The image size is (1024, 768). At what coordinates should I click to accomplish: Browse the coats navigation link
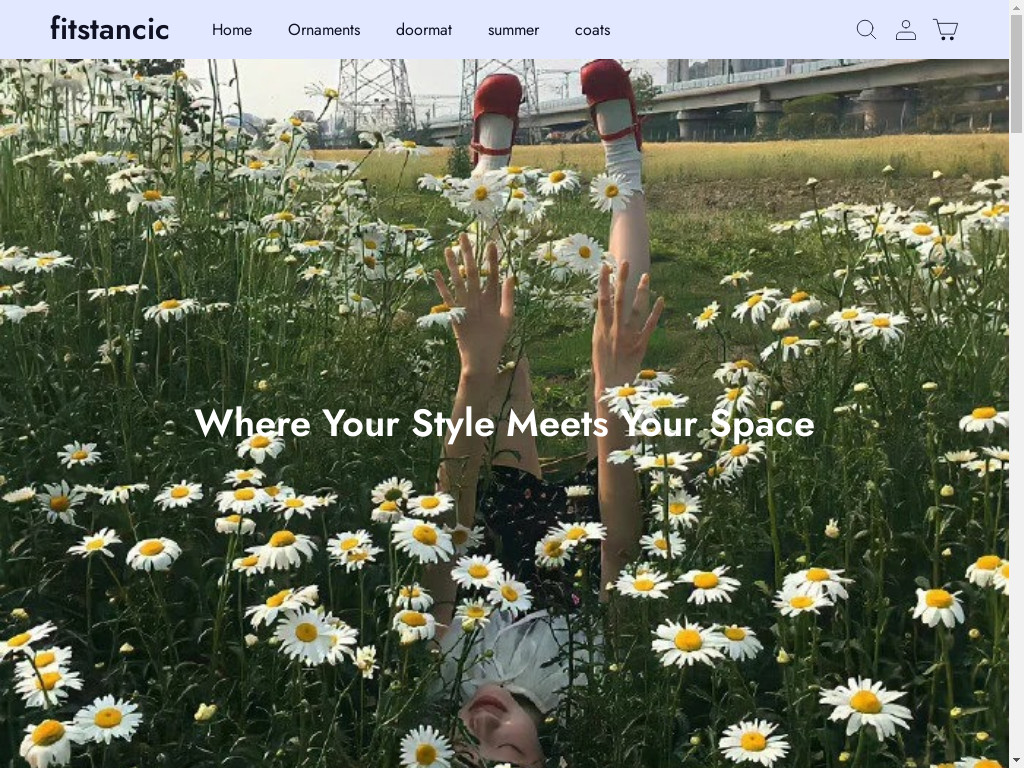pos(592,30)
